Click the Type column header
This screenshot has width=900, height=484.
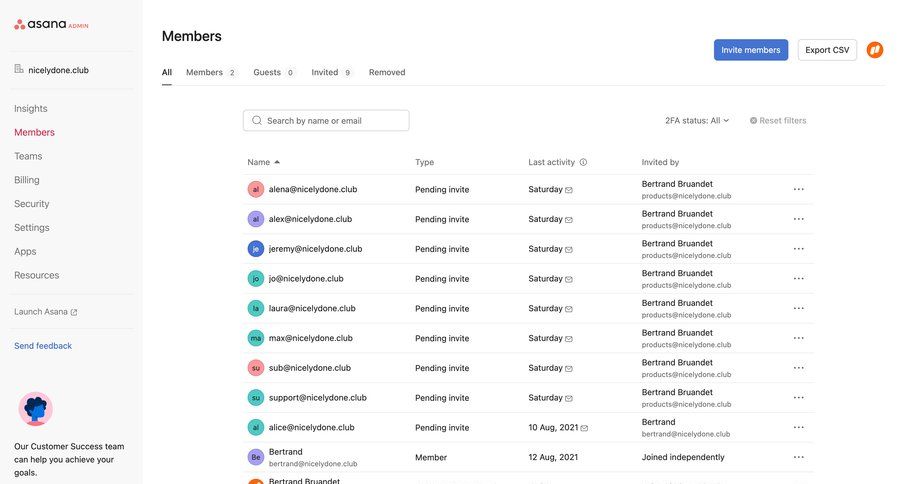pos(424,162)
